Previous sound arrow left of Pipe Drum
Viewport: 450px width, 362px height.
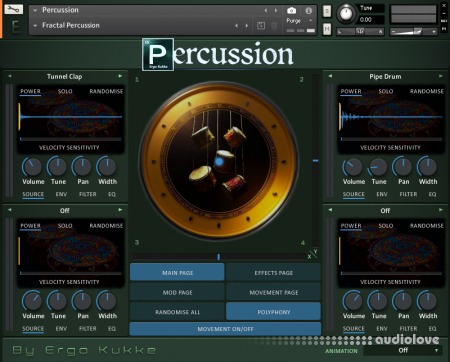pos(330,76)
